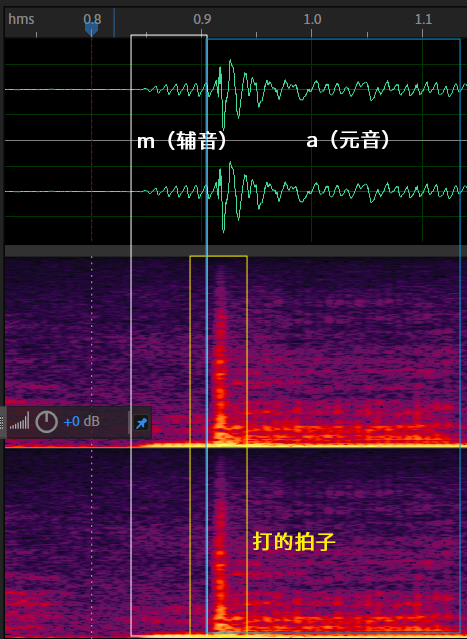Click the 1.1 mark on time ruler

tap(423, 19)
